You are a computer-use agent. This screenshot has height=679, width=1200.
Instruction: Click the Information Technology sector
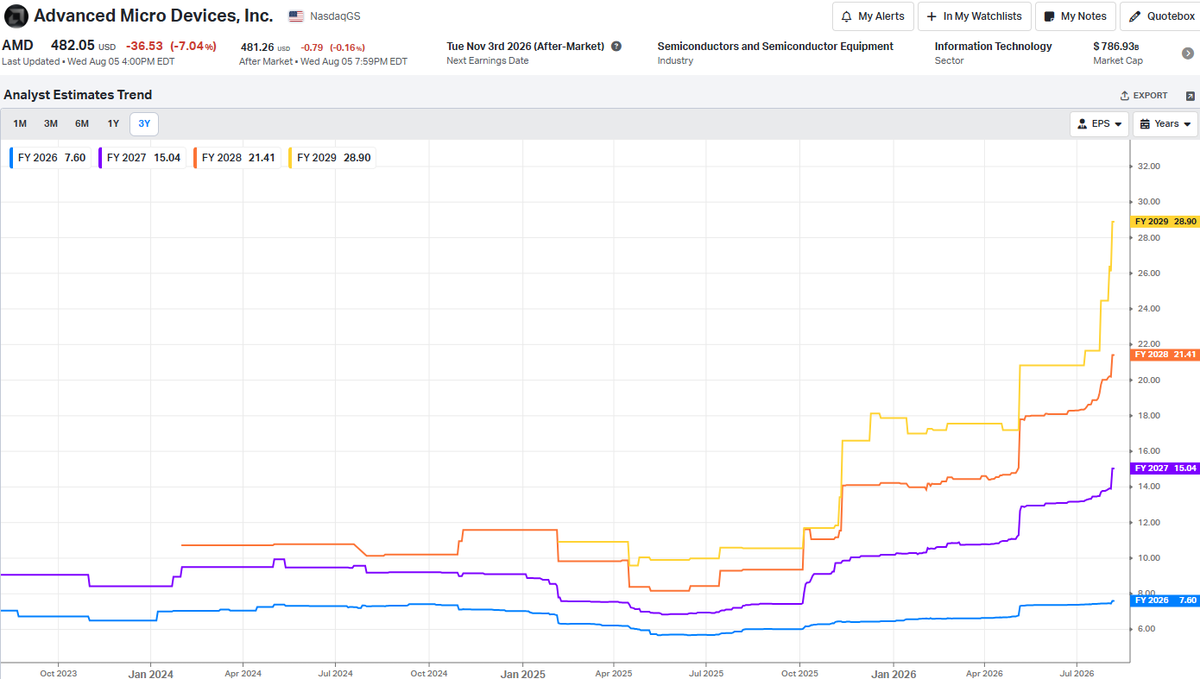[x=993, y=46]
